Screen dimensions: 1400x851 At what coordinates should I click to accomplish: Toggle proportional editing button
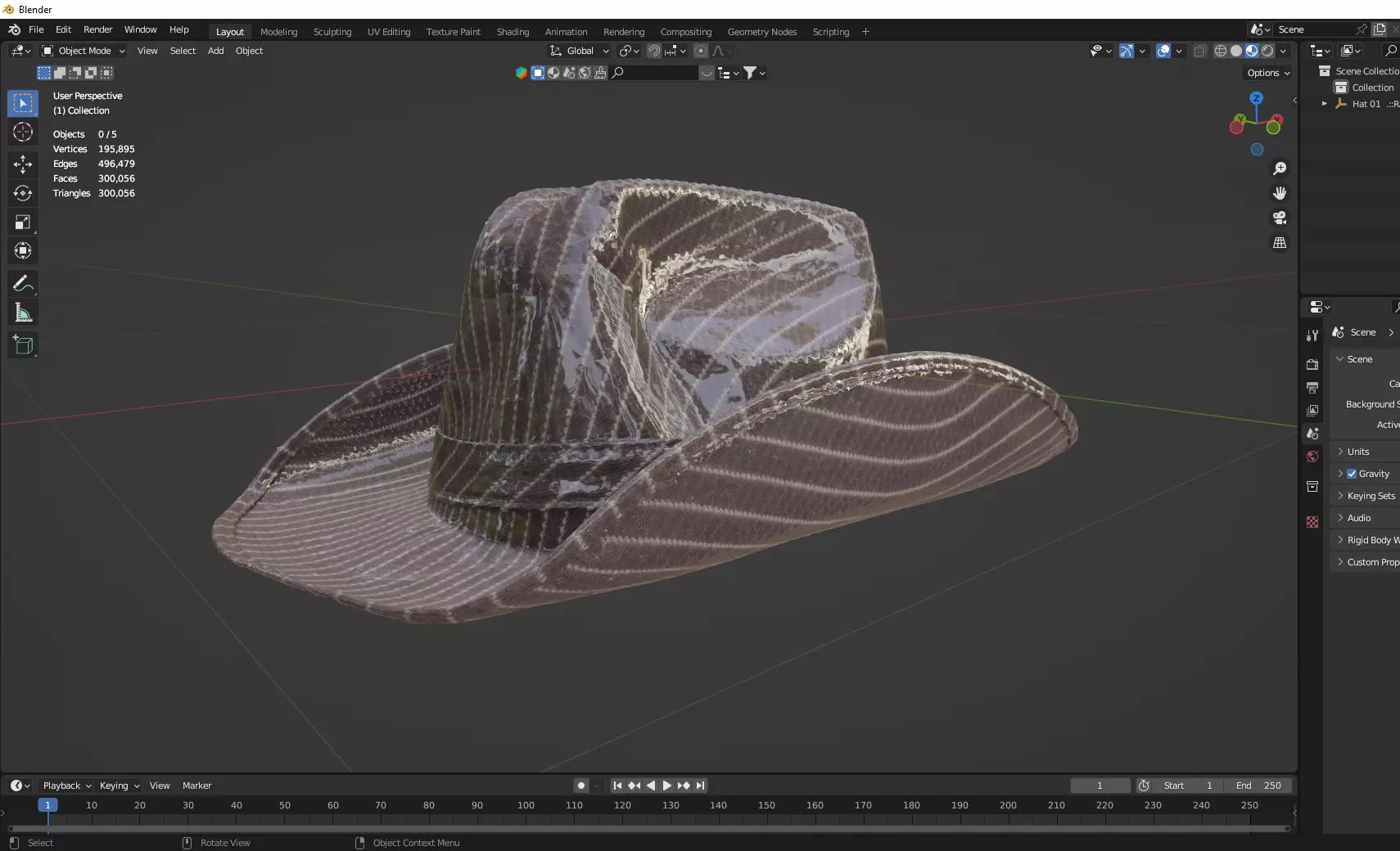[x=701, y=51]
